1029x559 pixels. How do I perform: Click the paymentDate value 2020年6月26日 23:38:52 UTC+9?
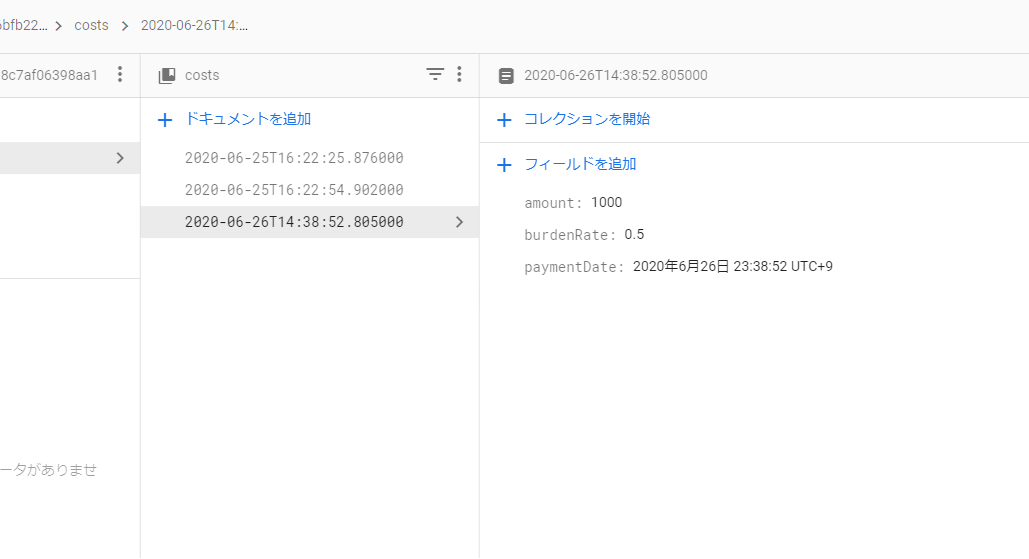coord(732,266)
